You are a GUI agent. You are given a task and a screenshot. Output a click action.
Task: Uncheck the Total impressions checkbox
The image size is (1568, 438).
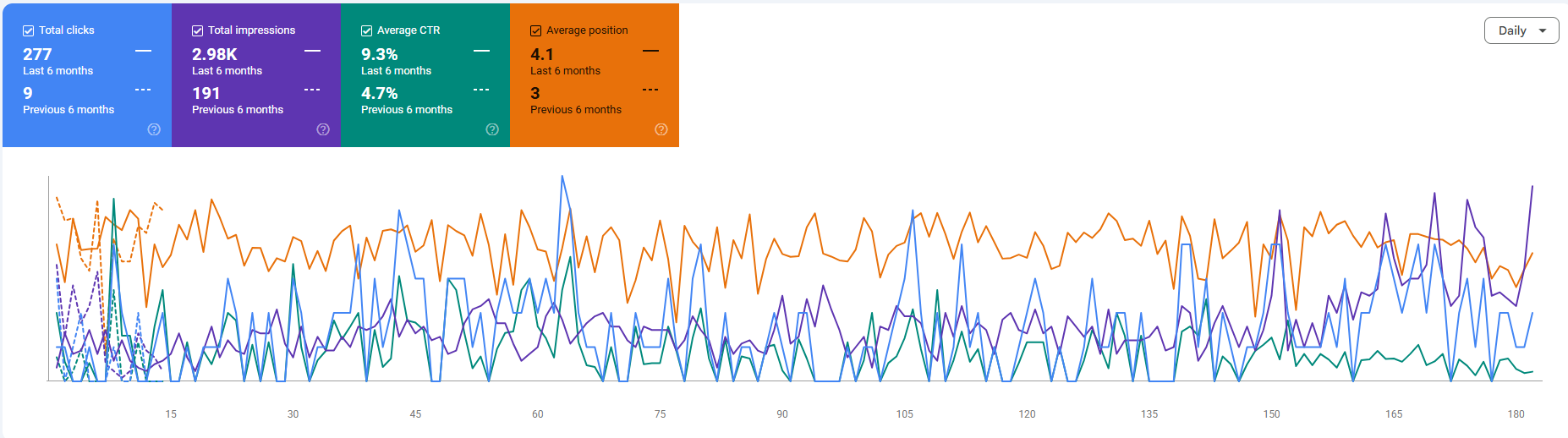[x=197, y=30]
